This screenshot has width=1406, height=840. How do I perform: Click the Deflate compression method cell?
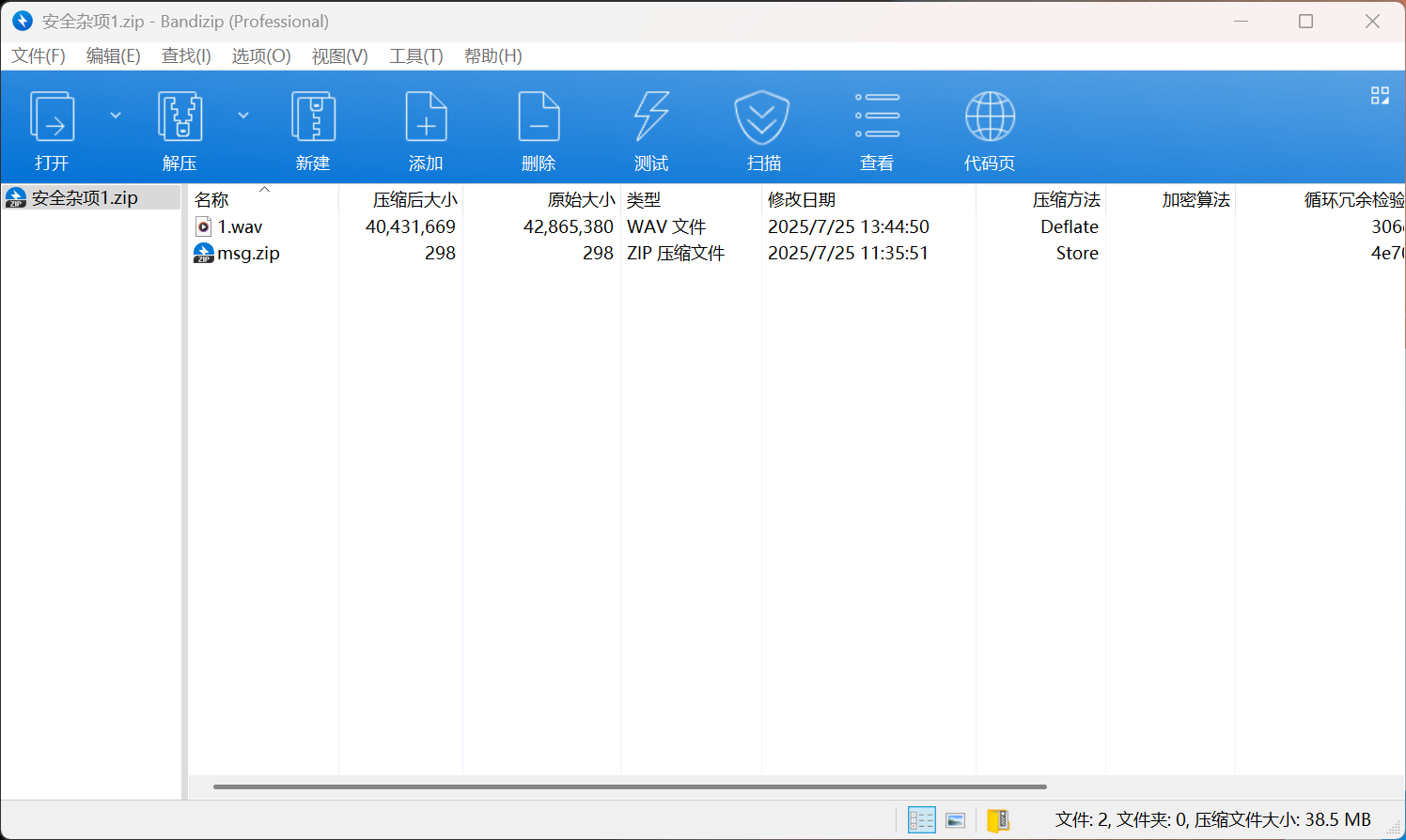click(x=1070, y=226)
